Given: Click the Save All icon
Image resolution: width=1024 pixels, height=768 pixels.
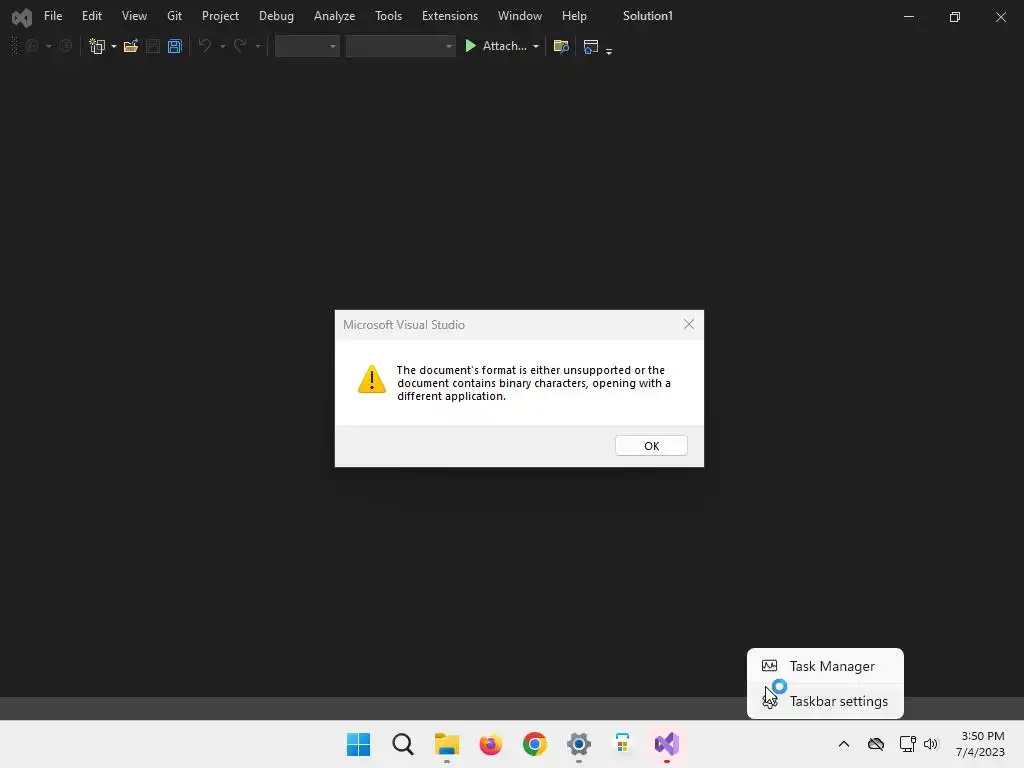Looking at the screenshot, I should click(x=174, y=46).
